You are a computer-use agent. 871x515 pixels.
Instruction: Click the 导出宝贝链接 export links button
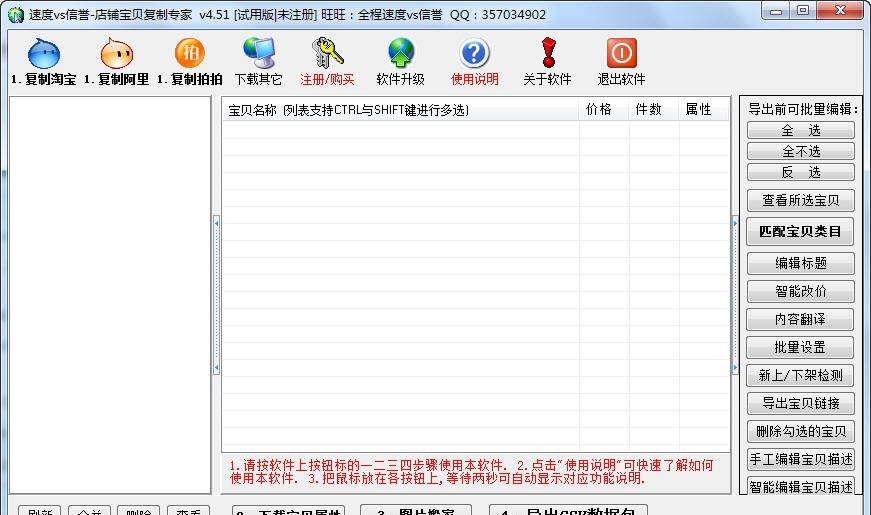click(800, 403)
